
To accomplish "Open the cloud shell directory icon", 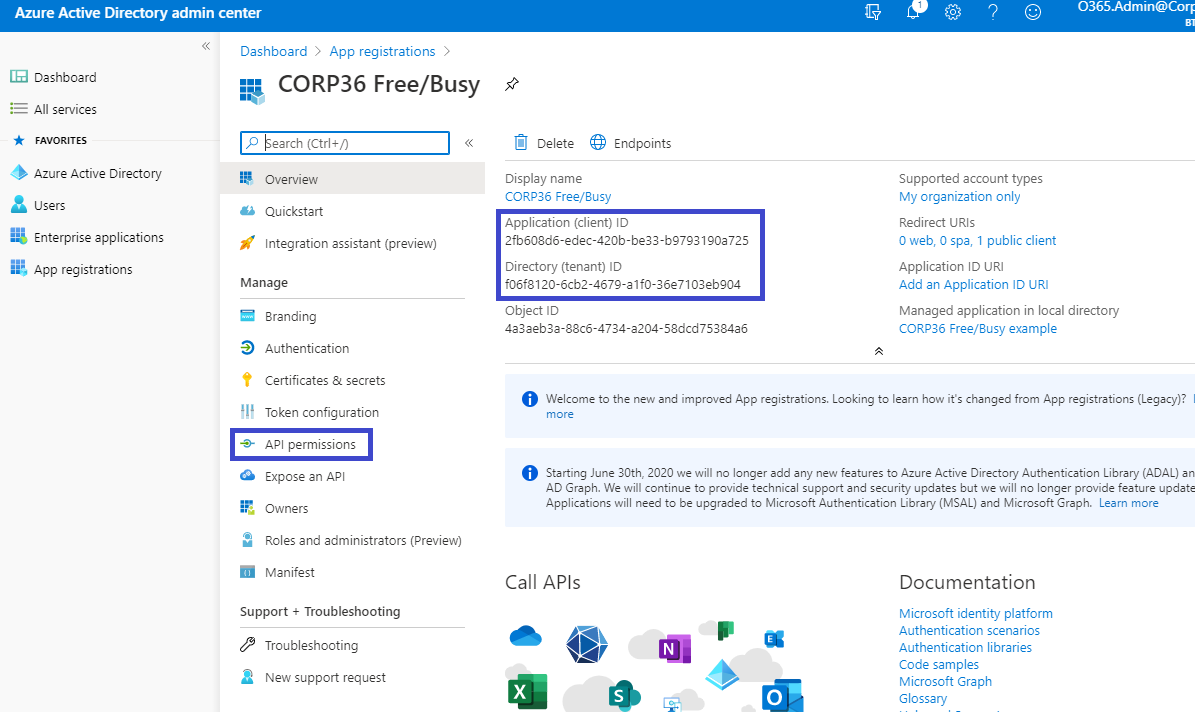I will tap(873, 13).
